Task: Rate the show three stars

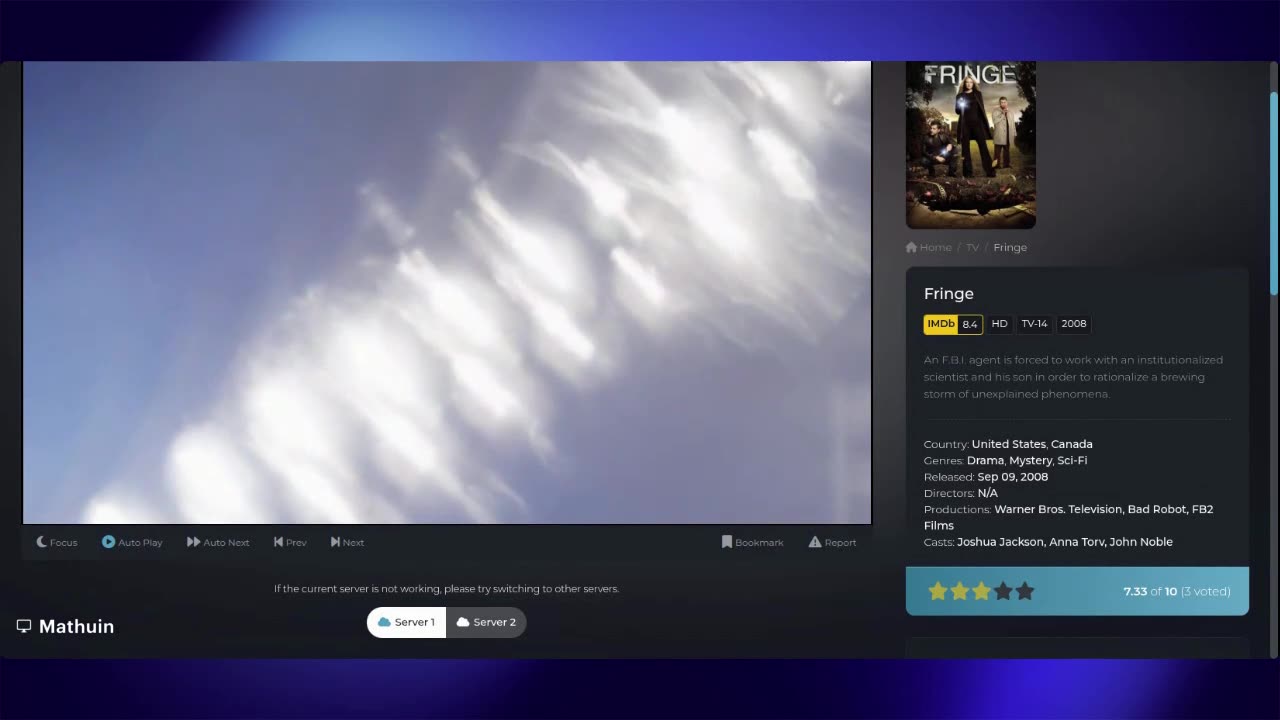Action: click(x=981, y=591)
